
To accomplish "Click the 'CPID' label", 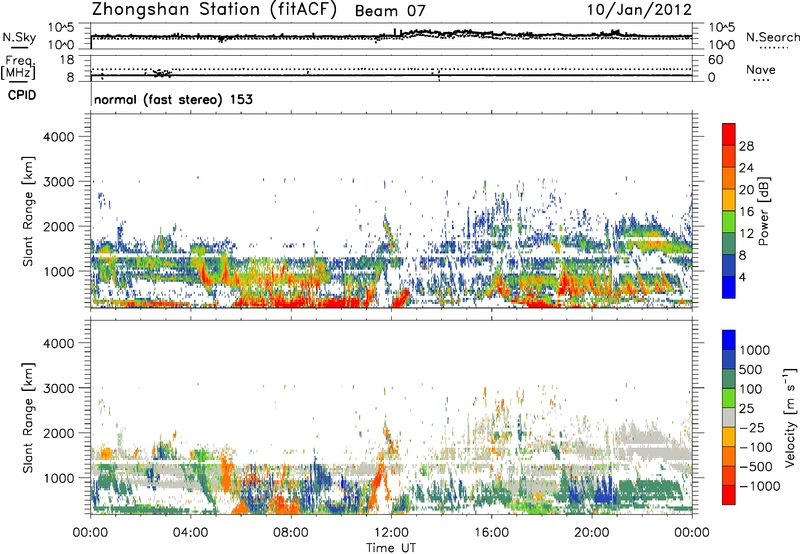I will [x=22, y=95].
